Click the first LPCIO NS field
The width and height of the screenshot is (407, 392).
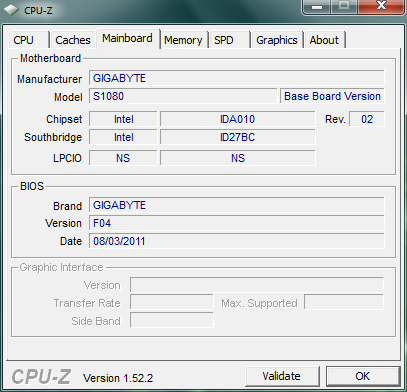tap(123, 158)
